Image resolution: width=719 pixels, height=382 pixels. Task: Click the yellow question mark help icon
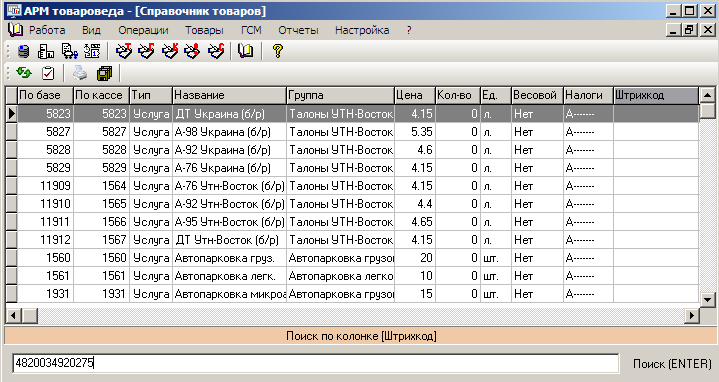(x=277, y=50)
